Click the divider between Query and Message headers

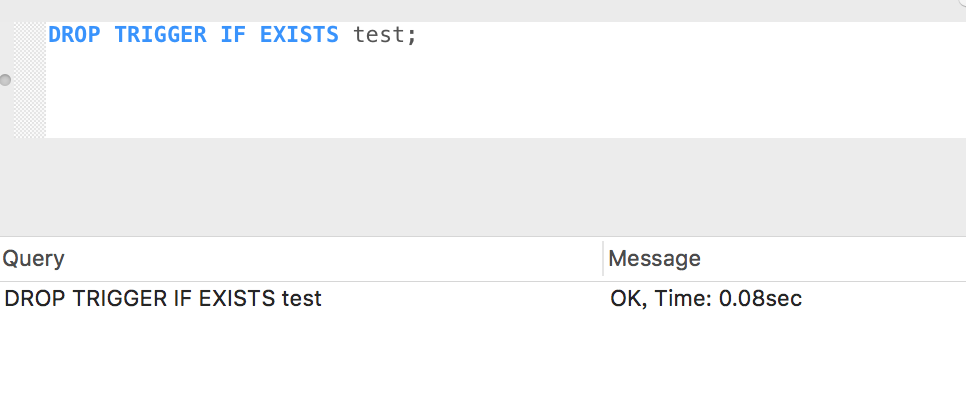(x=603, y=259)
